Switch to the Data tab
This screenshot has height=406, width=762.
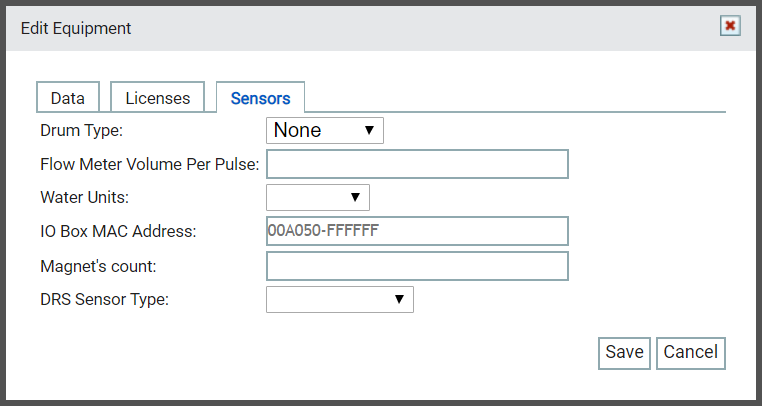coord(68,98)
